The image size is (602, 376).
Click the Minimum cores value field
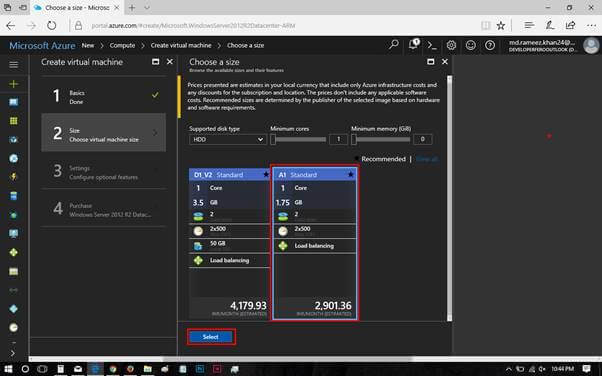[338, 139]
